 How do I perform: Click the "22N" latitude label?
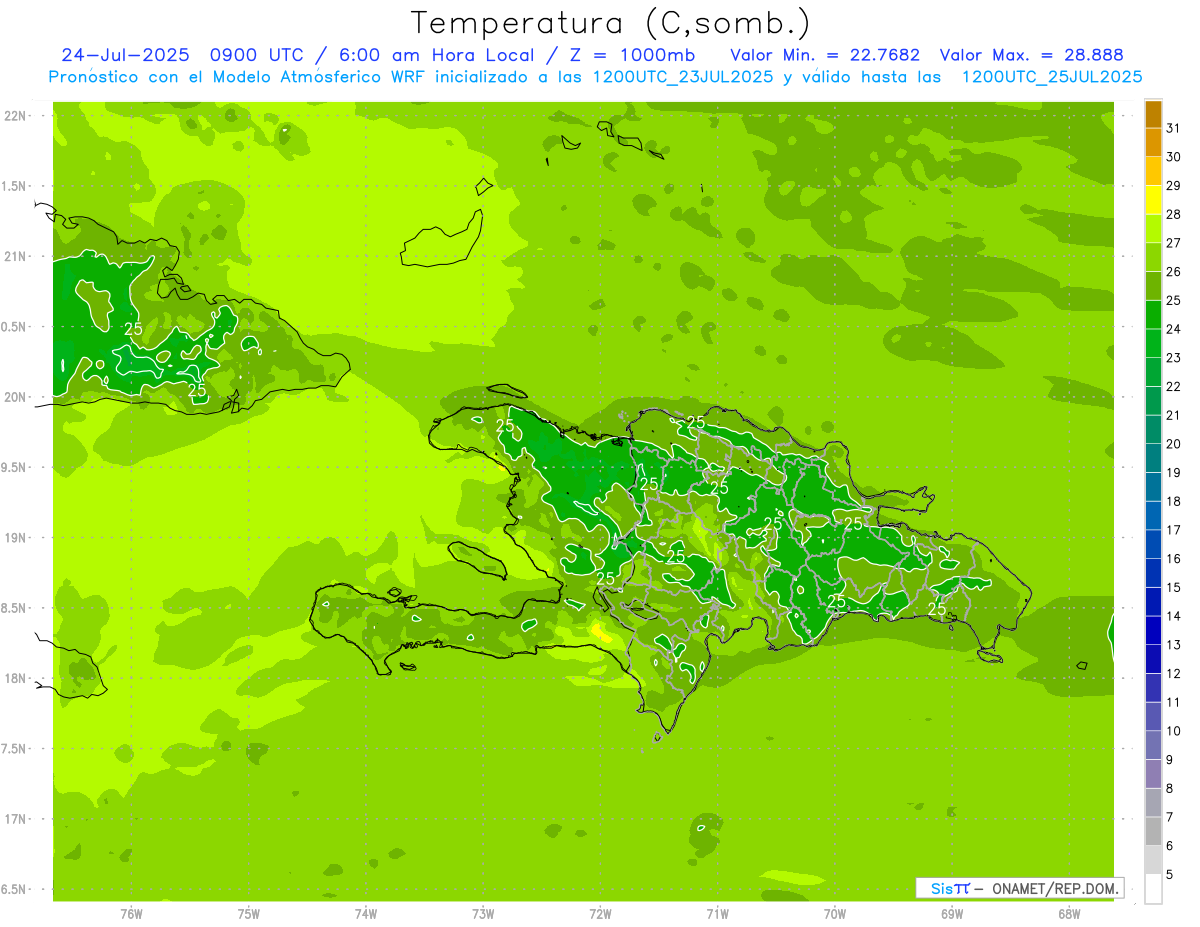[x=14, y=116]
